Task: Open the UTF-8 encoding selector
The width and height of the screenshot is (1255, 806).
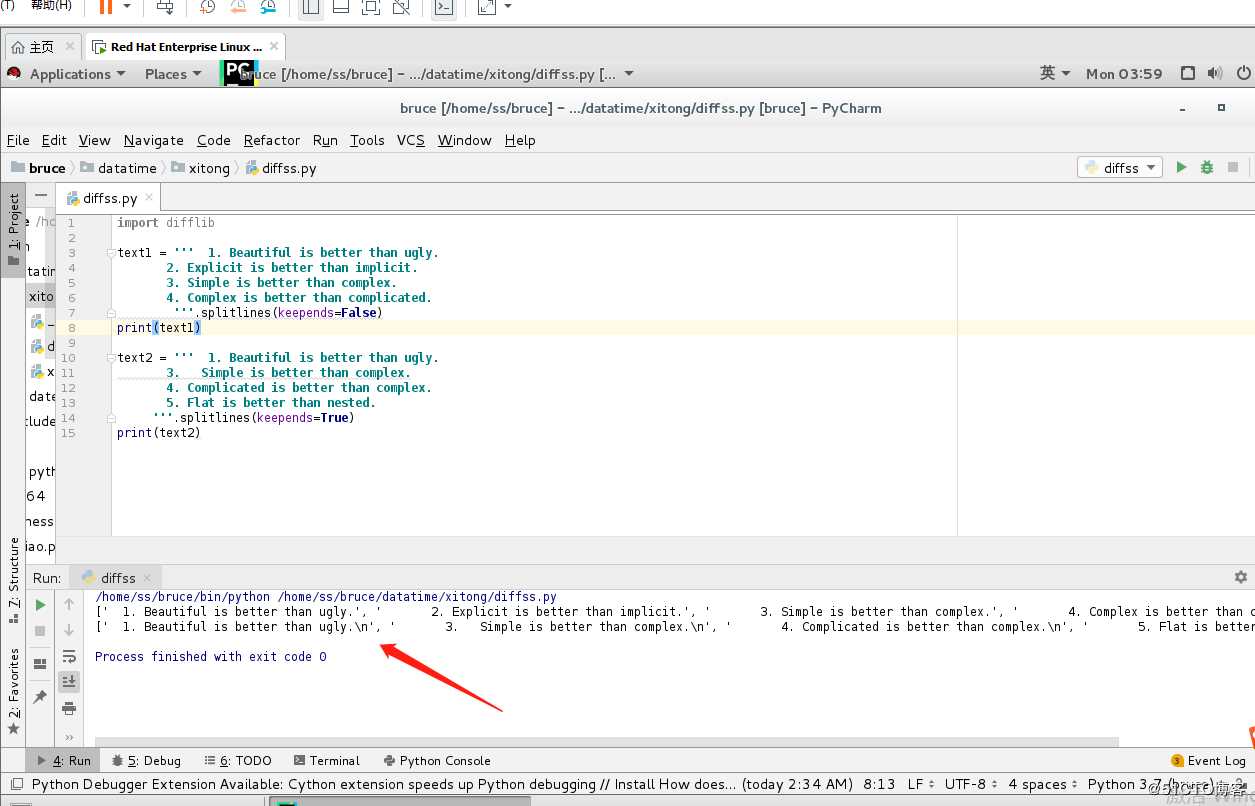Action: point(970,784)
